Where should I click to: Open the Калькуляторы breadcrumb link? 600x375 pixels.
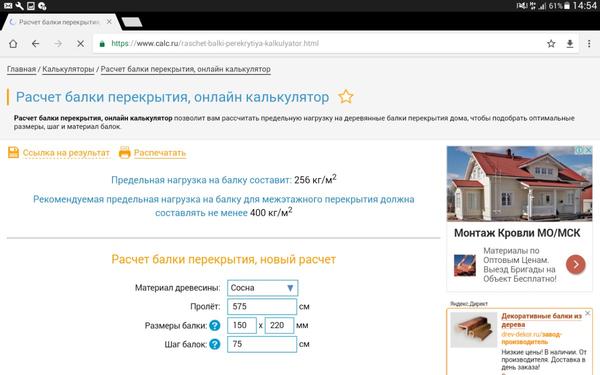point(68,69)
